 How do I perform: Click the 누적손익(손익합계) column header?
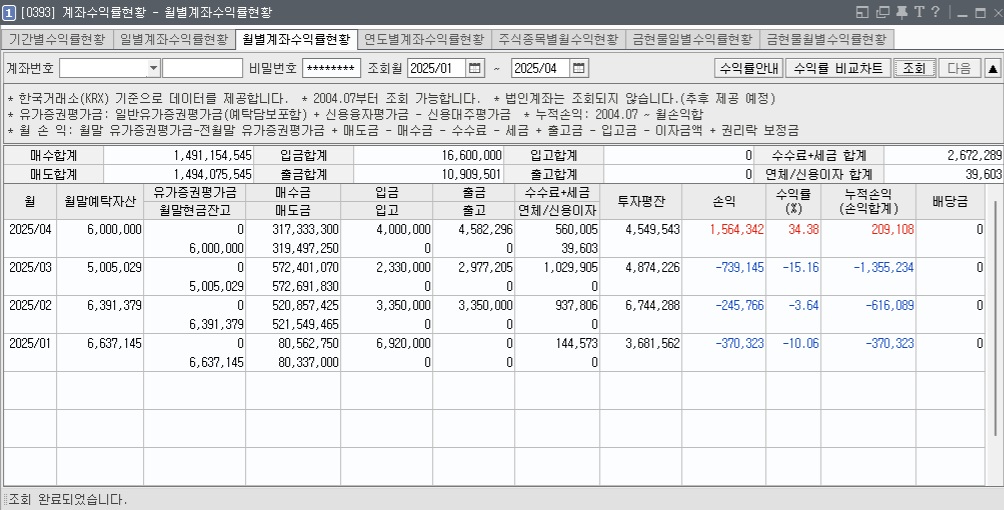[868, 201]
